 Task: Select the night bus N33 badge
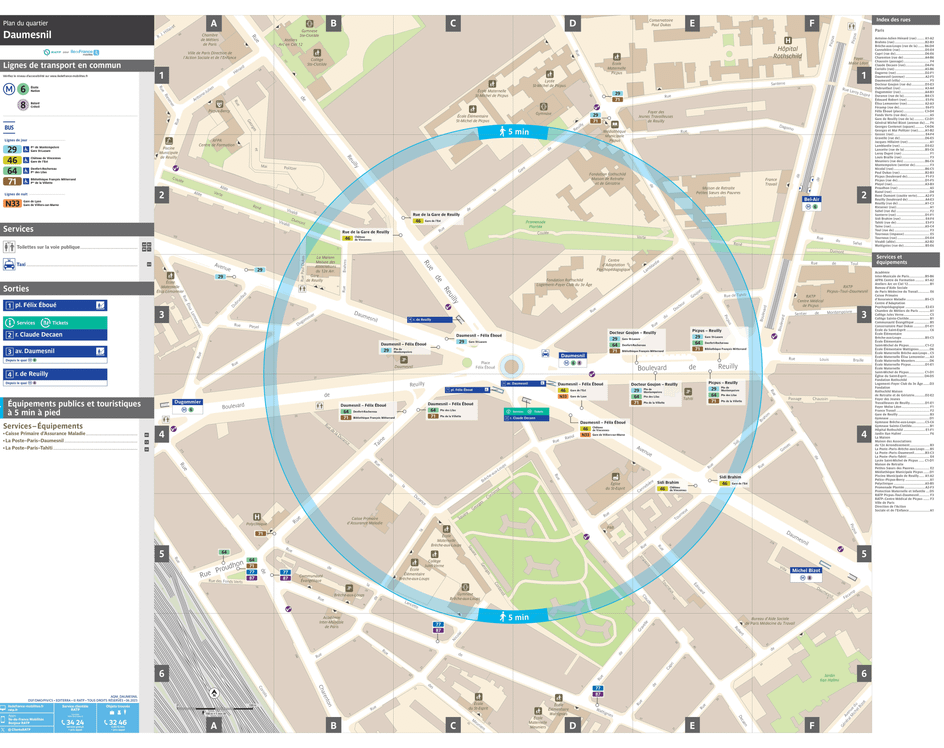11,203
